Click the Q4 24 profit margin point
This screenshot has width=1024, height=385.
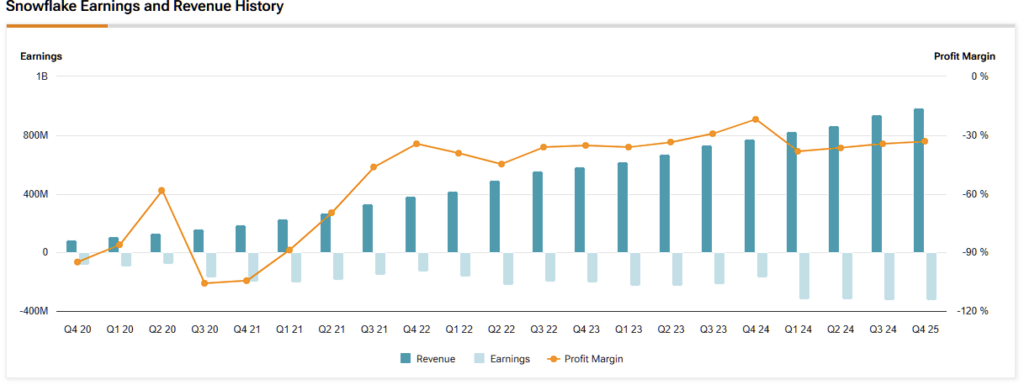tap(756, 119)
